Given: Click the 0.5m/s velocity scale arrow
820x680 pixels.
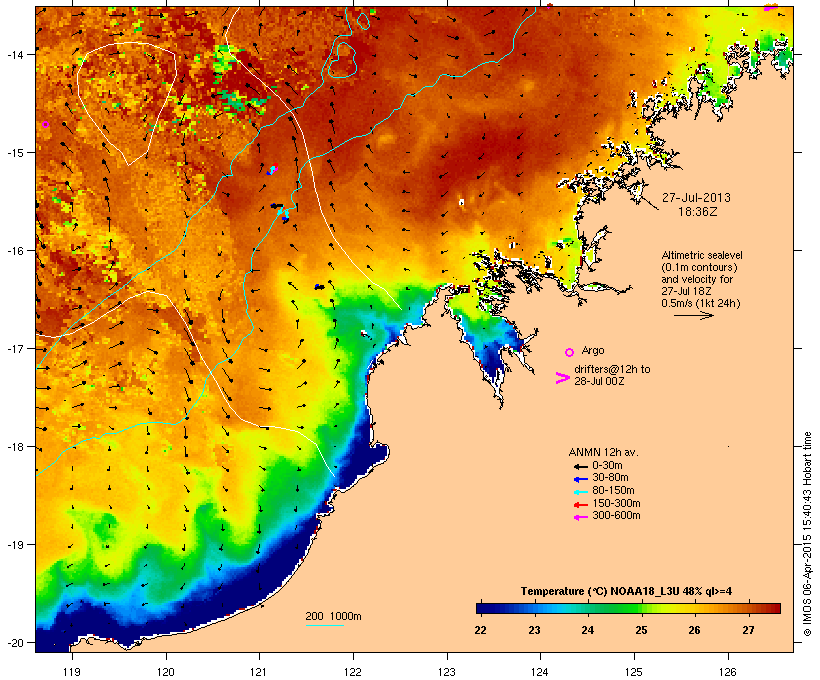Looking at the screenshot, I should (x=693, y=315).
